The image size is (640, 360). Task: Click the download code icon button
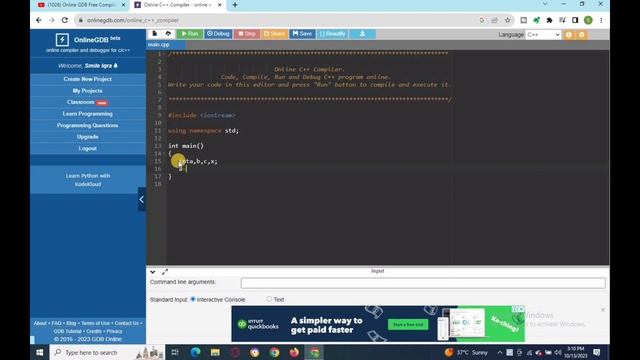click(362, 34)
